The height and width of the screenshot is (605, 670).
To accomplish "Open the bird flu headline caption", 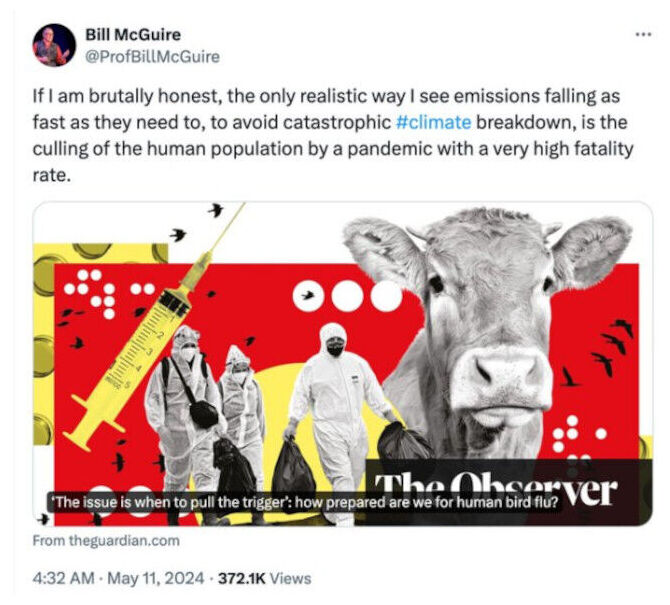I will pyautogui.click(x=304, y=502).
